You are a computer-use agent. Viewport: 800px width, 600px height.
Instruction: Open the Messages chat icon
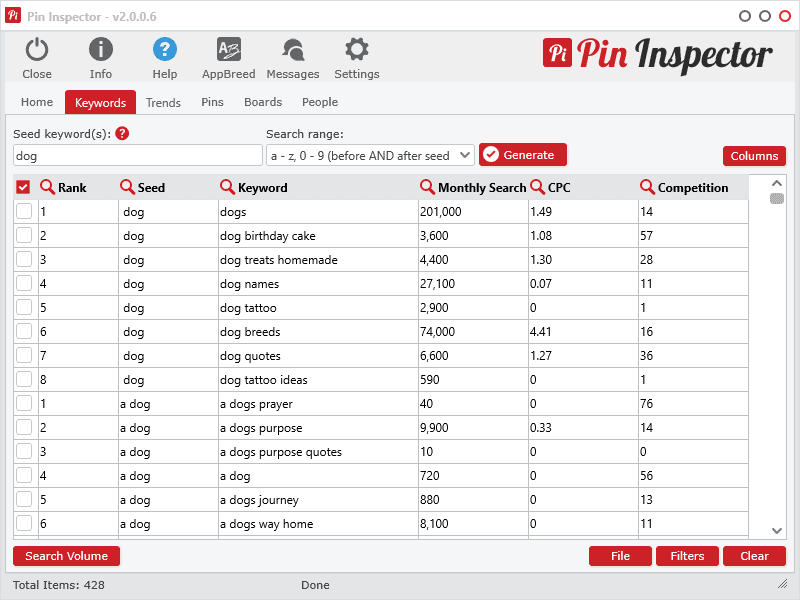tap(293, 50)
